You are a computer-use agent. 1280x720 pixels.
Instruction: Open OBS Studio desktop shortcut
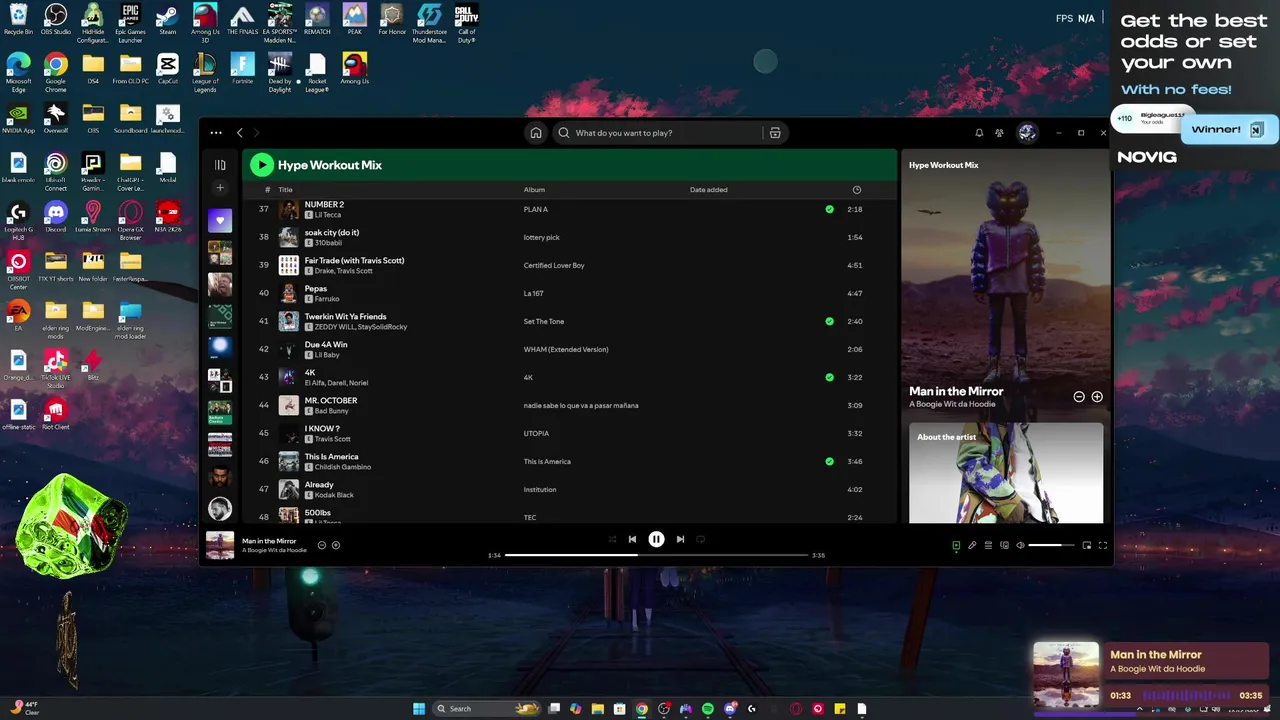(x=56, y=20)
